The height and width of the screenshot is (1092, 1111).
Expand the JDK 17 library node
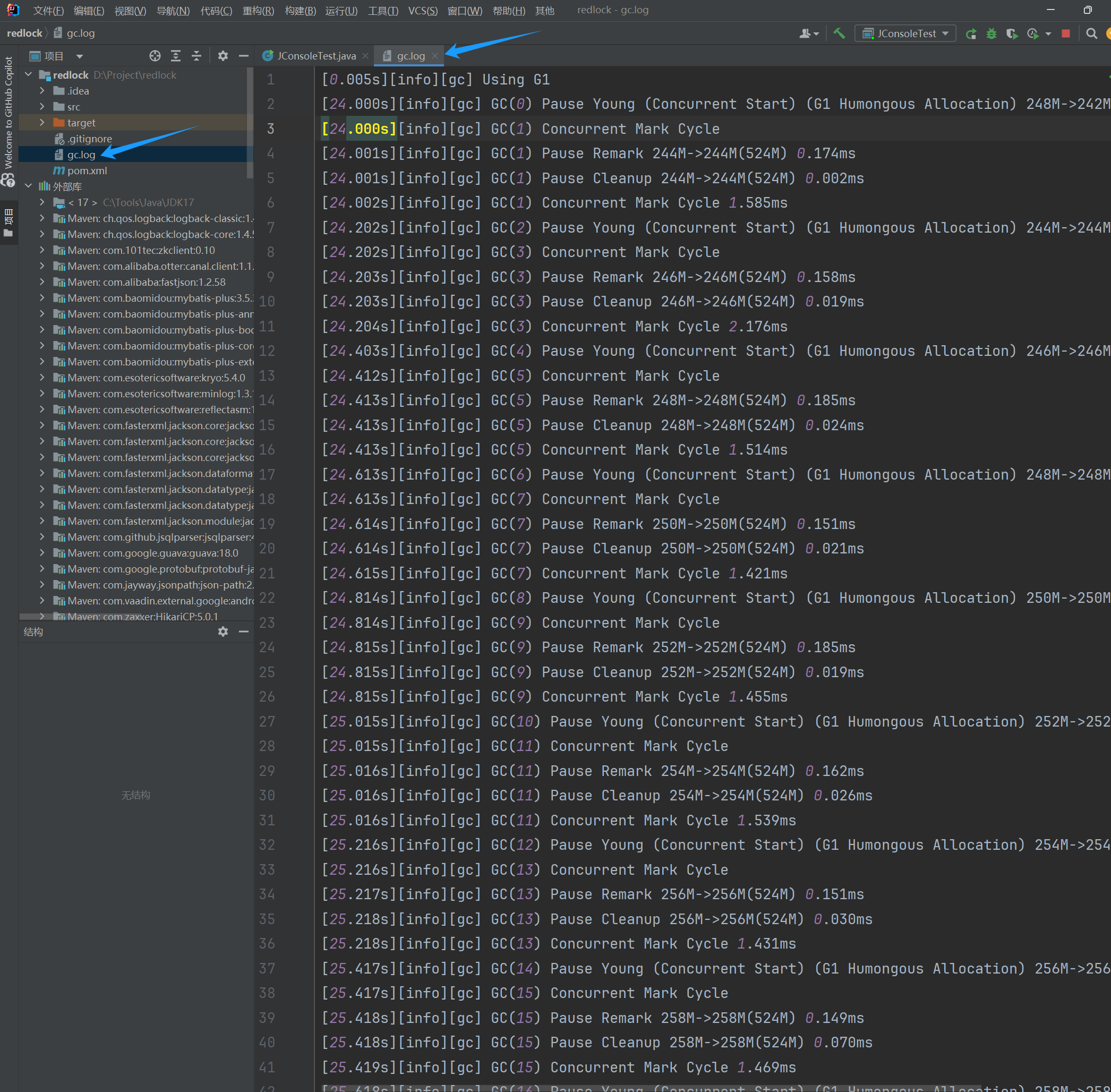point(42,202)
